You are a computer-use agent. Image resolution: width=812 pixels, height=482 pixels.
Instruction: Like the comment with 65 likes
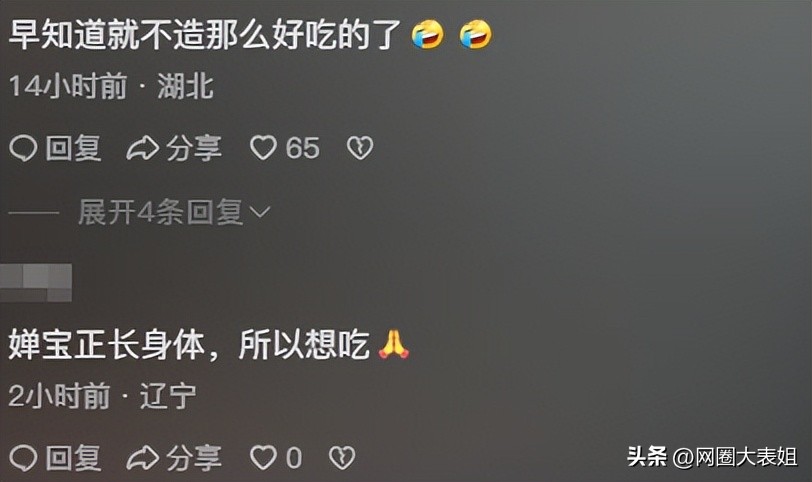pos(263,149)
